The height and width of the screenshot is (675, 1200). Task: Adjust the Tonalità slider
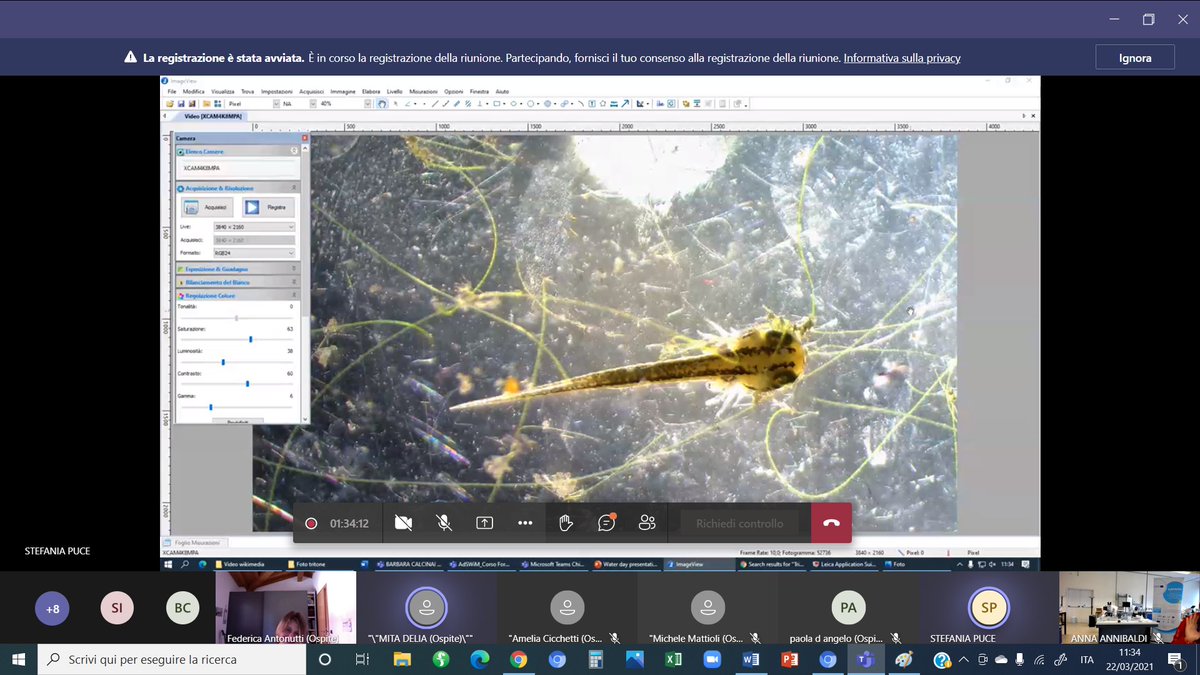(x=236, y=318)
